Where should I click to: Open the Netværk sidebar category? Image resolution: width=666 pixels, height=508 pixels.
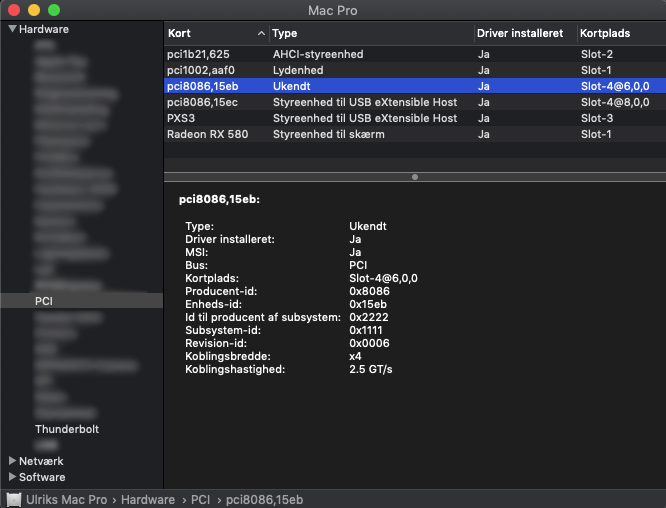(41, 461)
